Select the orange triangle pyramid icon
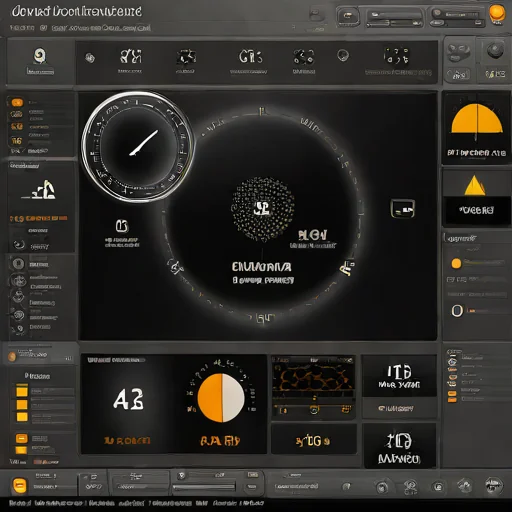This screenshot has width=512, height=512. (475, 185)
